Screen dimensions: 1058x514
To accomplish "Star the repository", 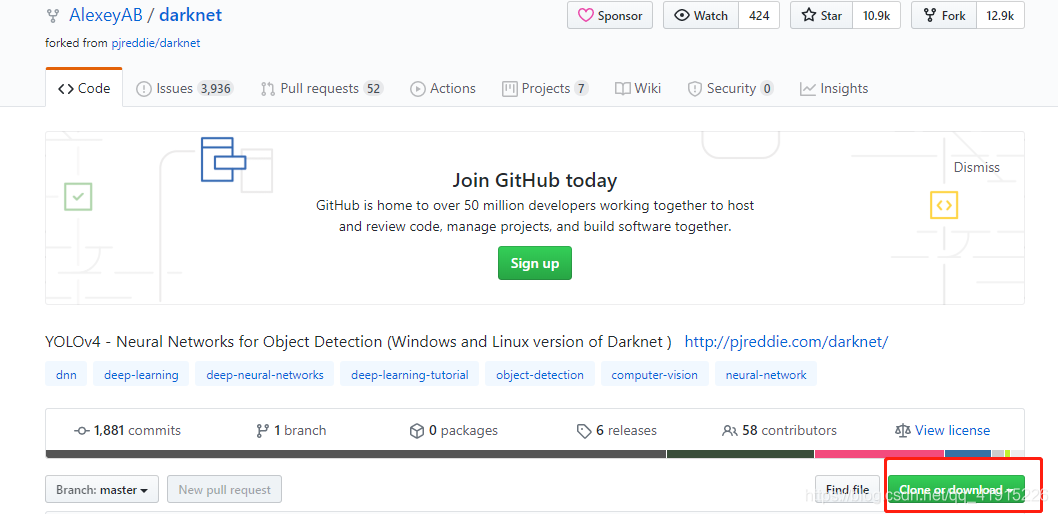I will (821, 16).
